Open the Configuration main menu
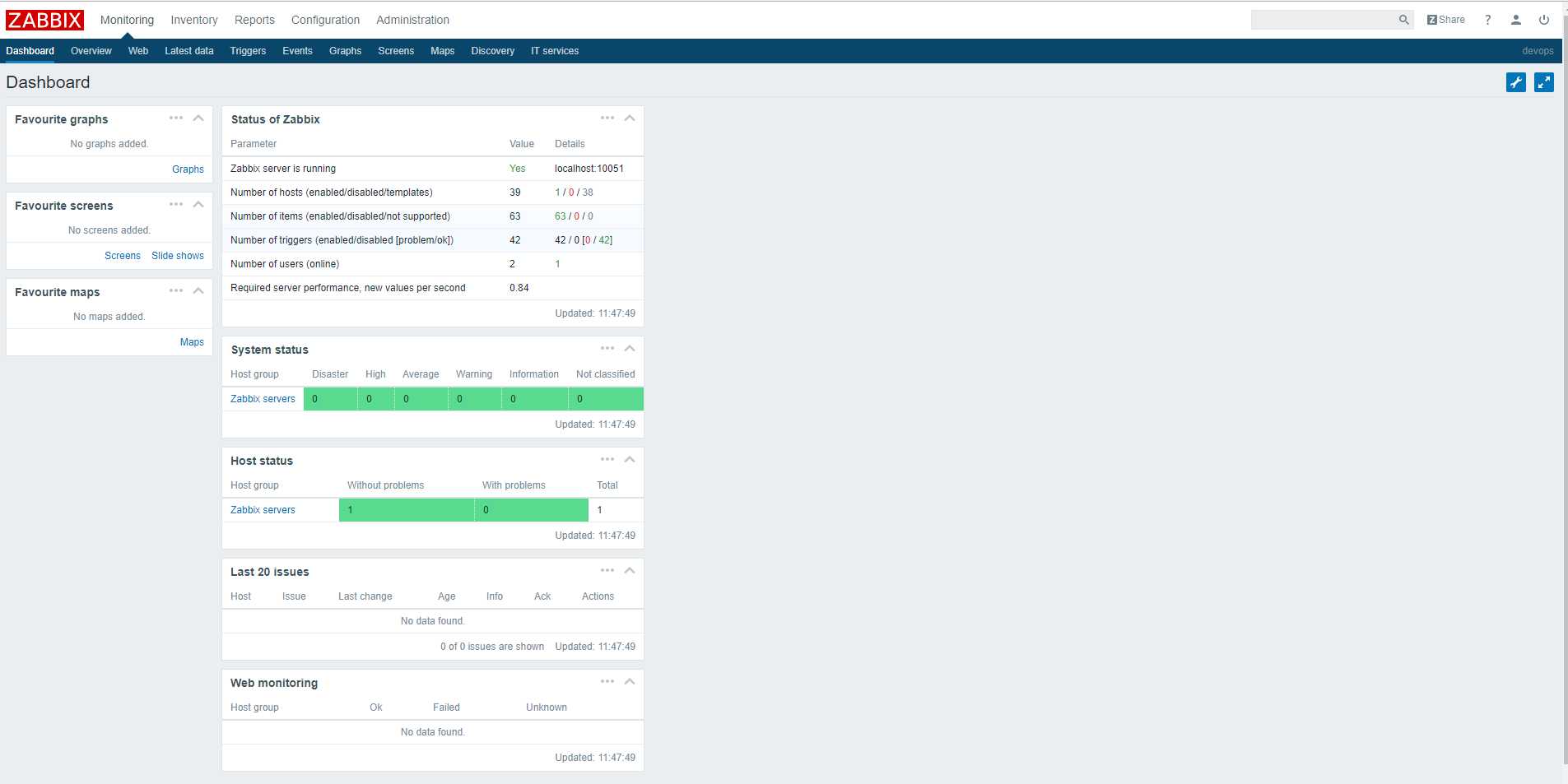1568x784 pixels. coord(325,20)
